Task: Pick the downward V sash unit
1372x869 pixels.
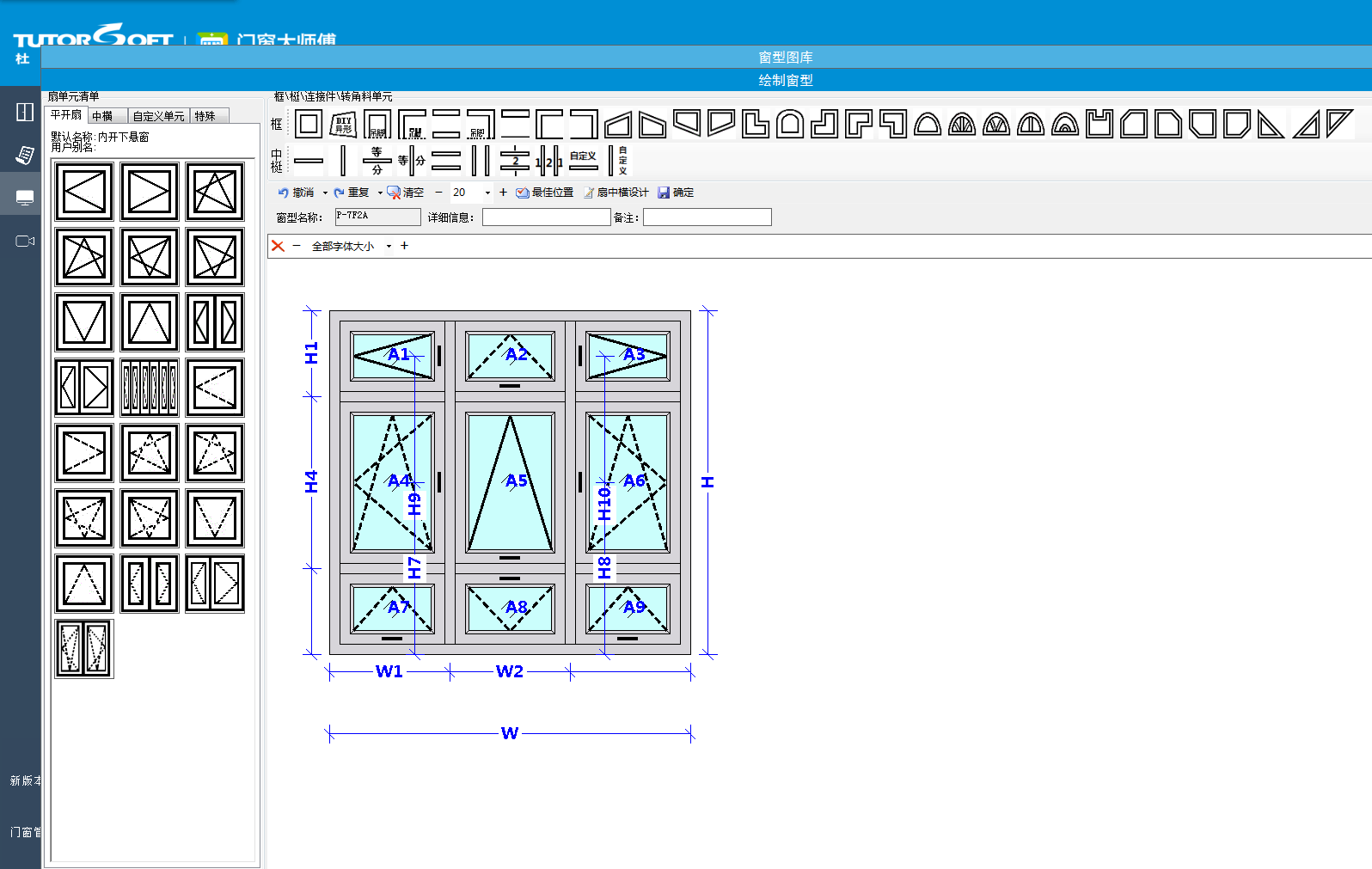Action: coord(84,322)
